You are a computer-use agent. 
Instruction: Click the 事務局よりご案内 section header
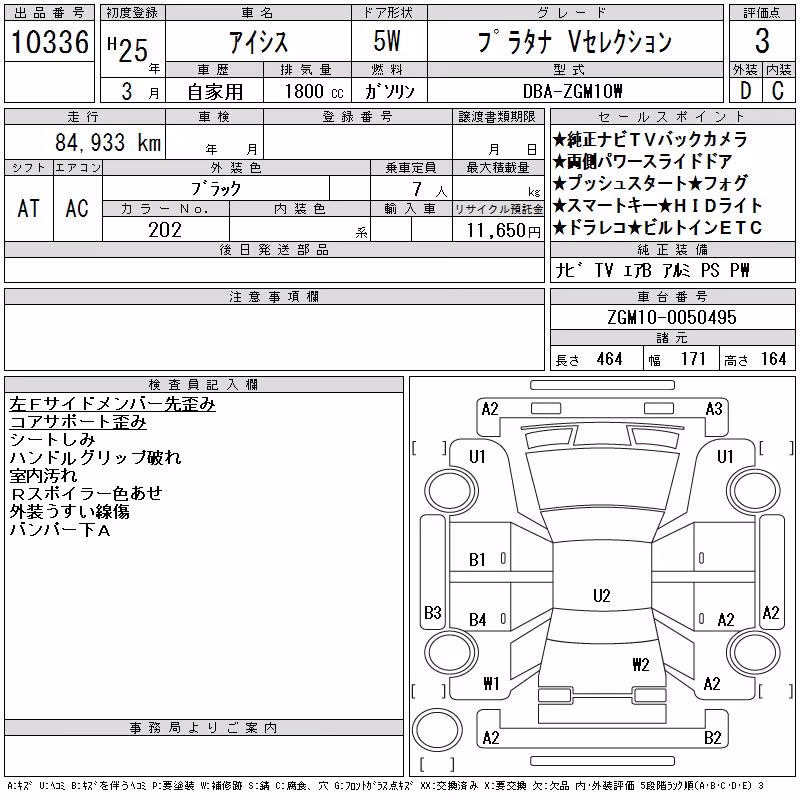(x=204, y=728)
